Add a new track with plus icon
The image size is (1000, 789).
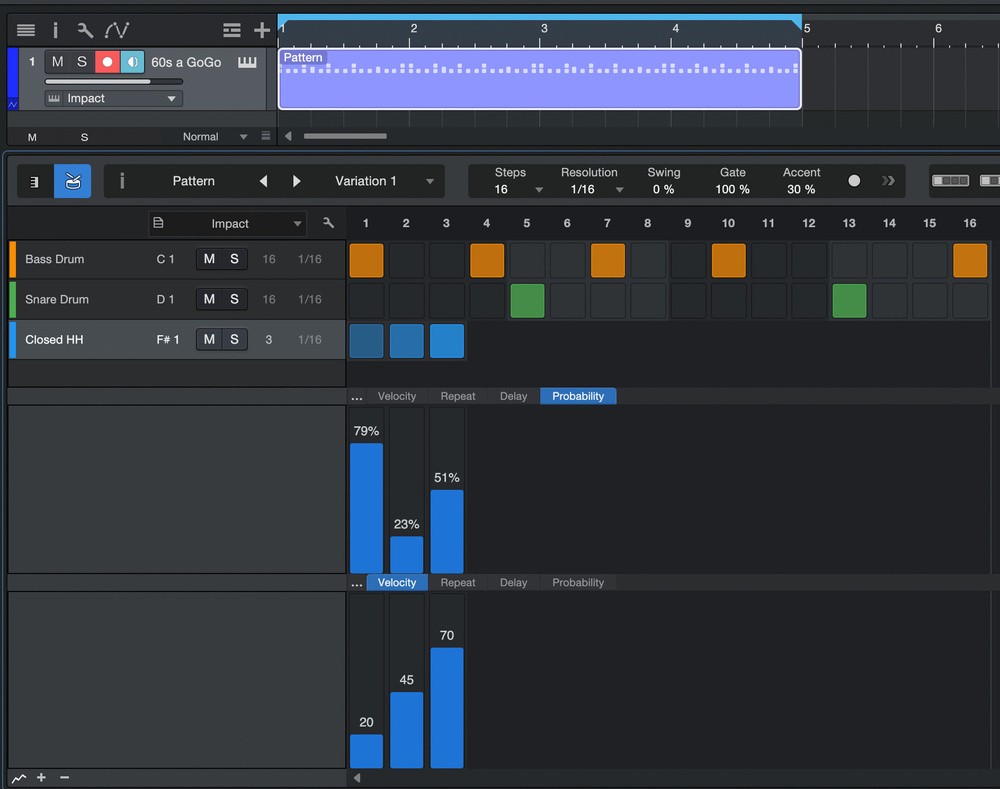point(262,30)
